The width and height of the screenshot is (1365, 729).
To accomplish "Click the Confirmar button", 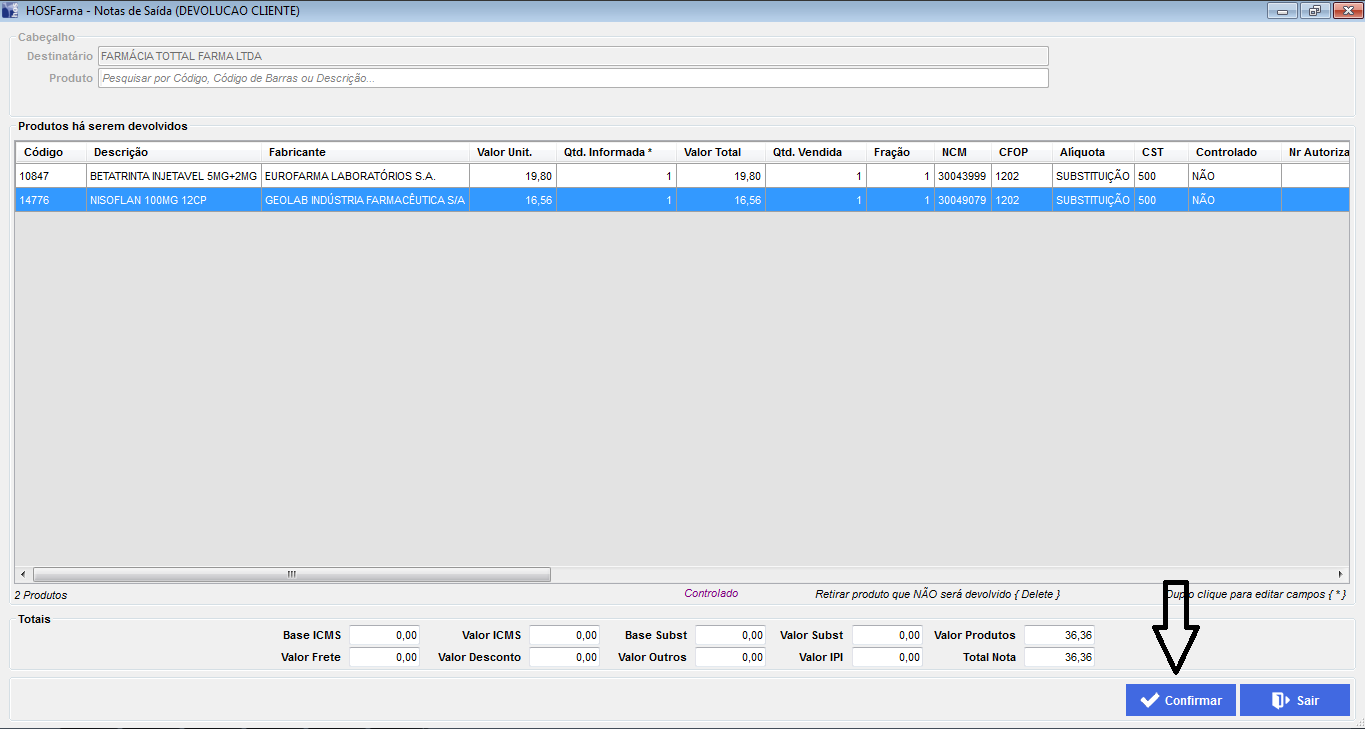I will (x=1180, y=700).
